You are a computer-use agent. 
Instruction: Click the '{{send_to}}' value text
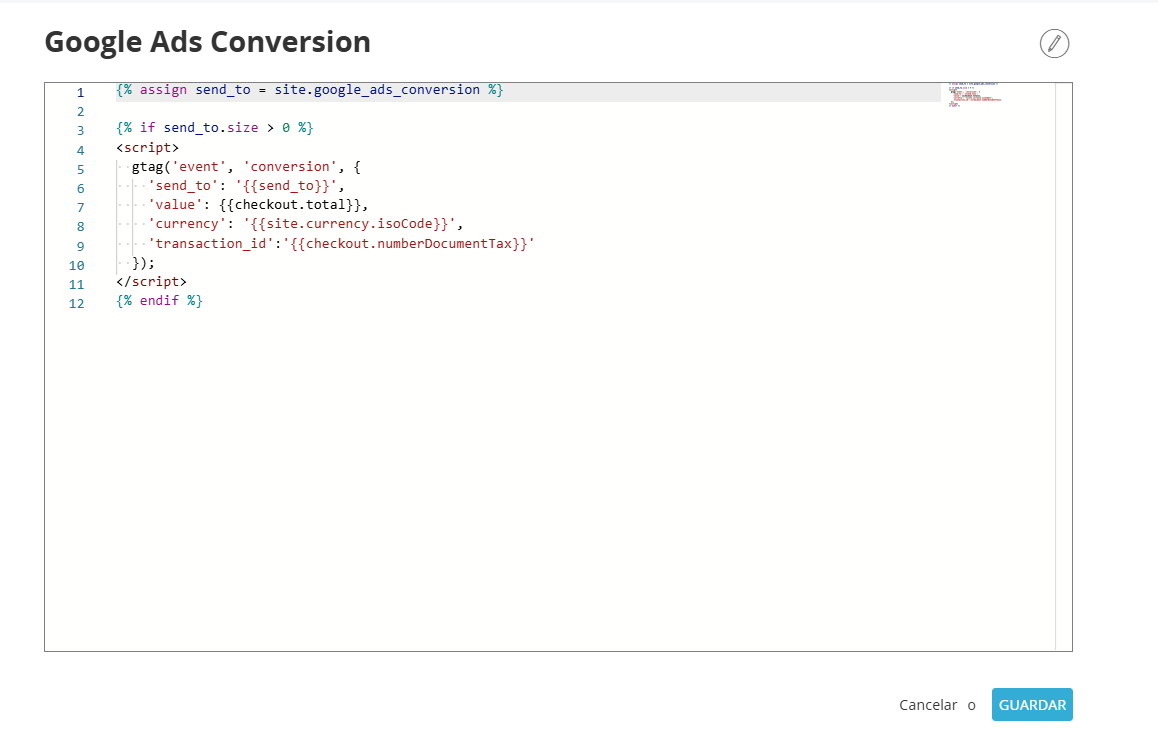(287, 186)
